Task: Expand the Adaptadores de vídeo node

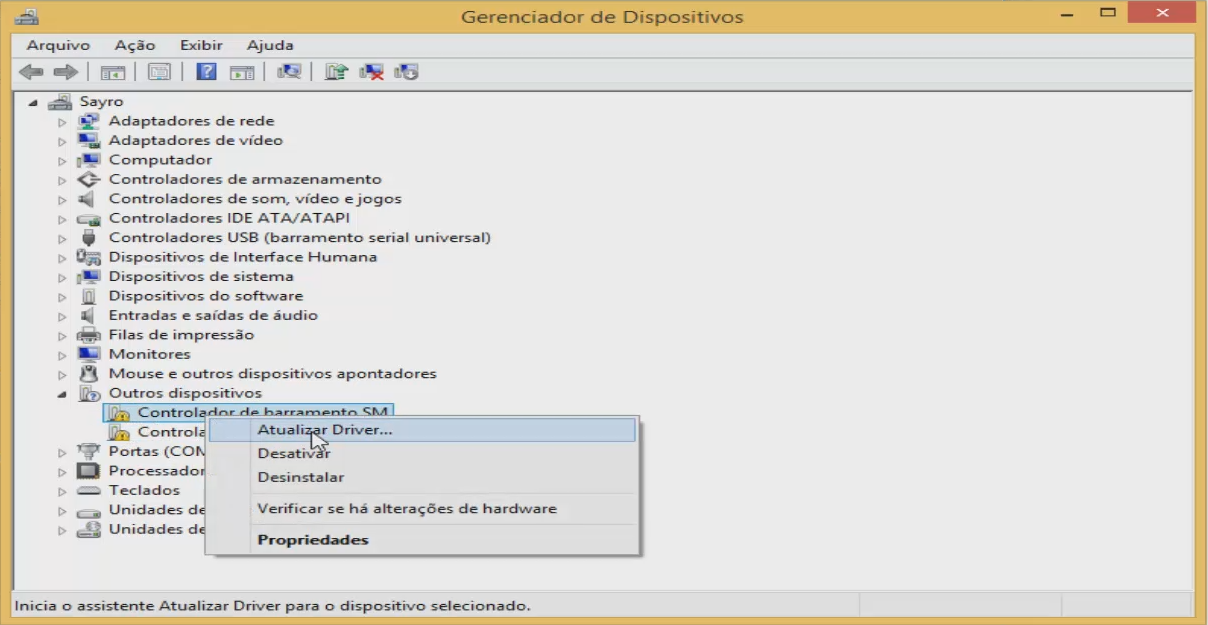Action: (x=62, y=141)
